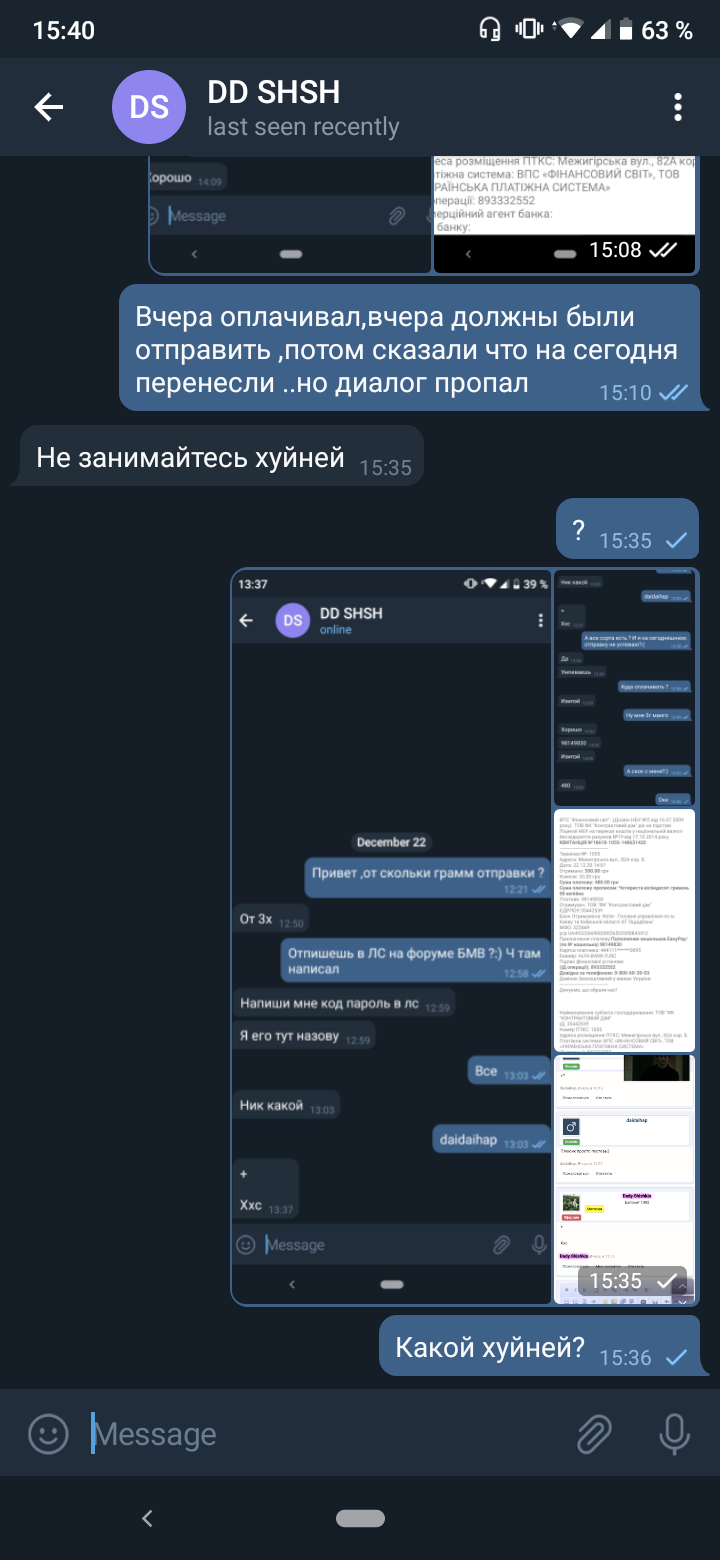
Task: Tap the microphone voice message icon
Action: pyautogui.click(x=676, y=1434)
